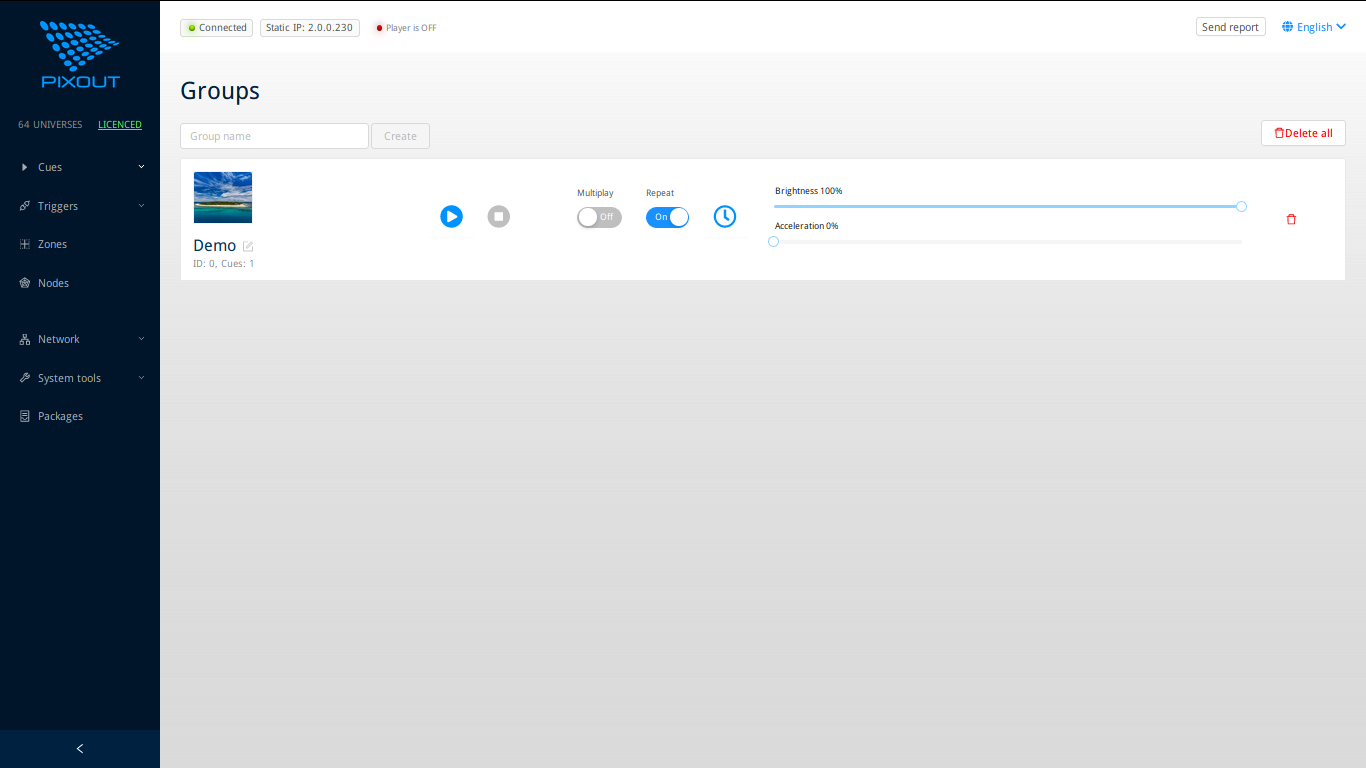Screen dimensions: 1366x768
Task: Click the Brightness 100% label
Action: (x=809, y=191)
